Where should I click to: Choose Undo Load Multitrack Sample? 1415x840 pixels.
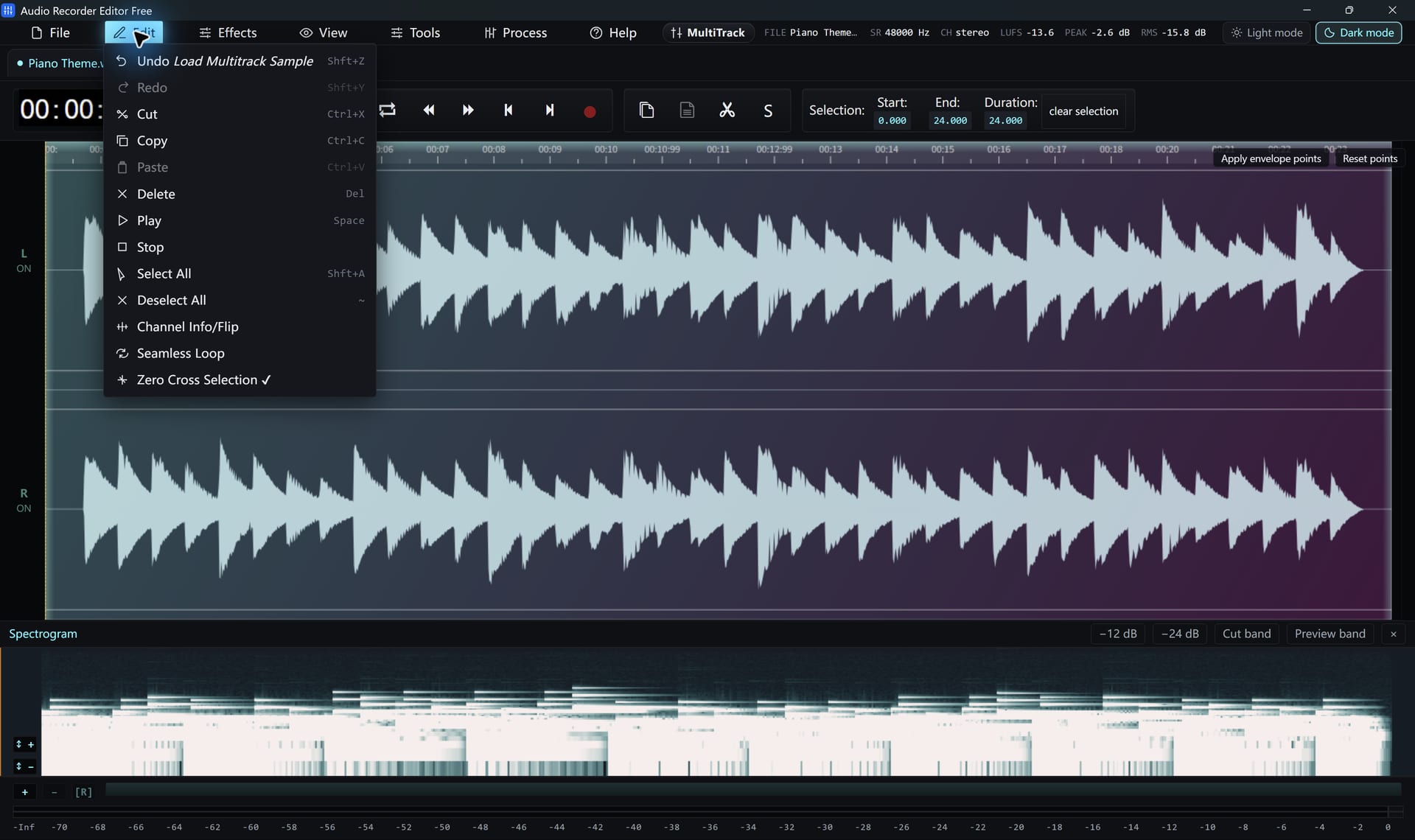(240, 61)
